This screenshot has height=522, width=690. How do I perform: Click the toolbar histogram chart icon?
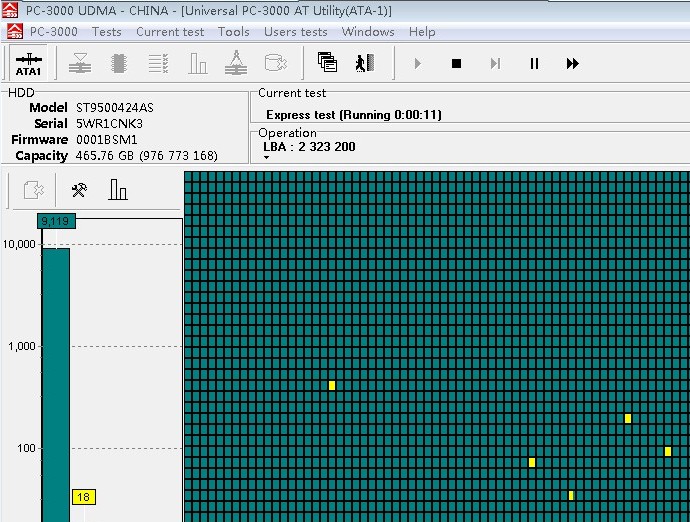click(x=198, y=64)
